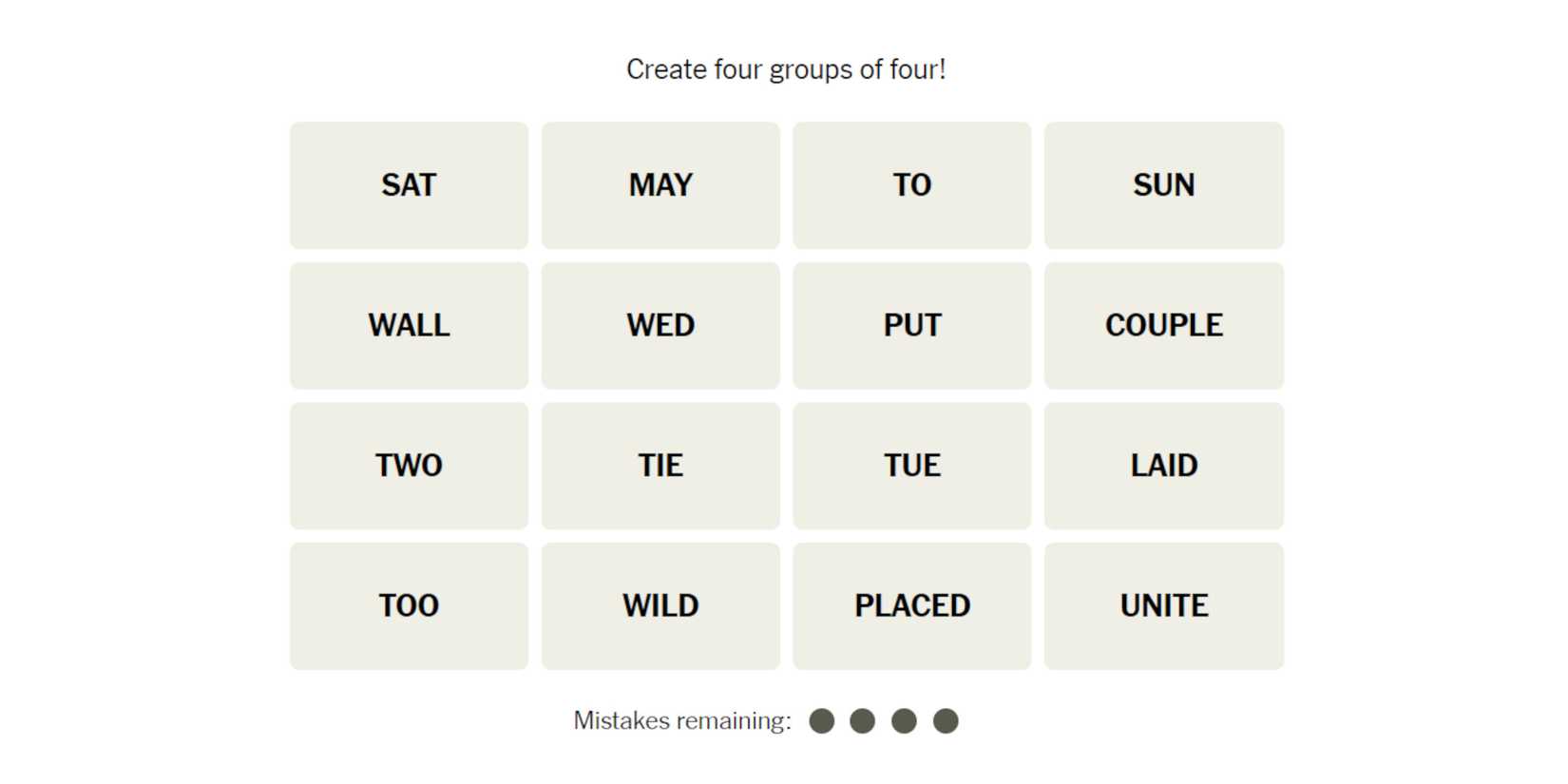Choose the WALL word tile
1568x784 pixels.
[409, 325]
